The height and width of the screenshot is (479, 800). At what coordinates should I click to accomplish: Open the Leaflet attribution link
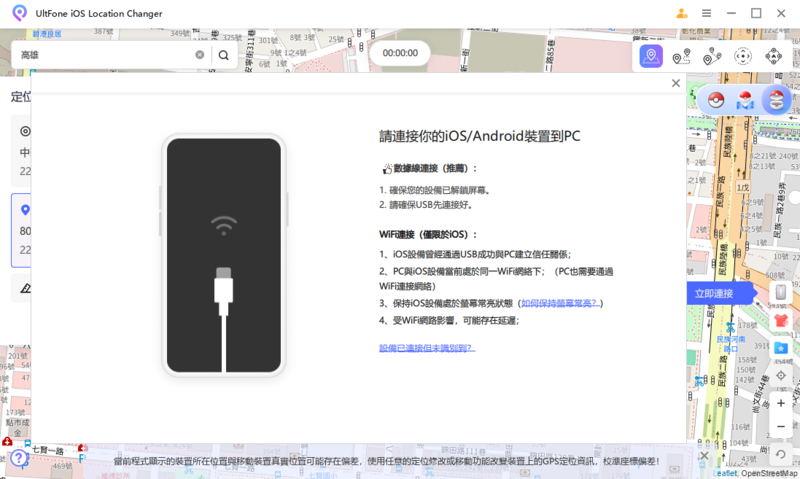tap(725, 473)
